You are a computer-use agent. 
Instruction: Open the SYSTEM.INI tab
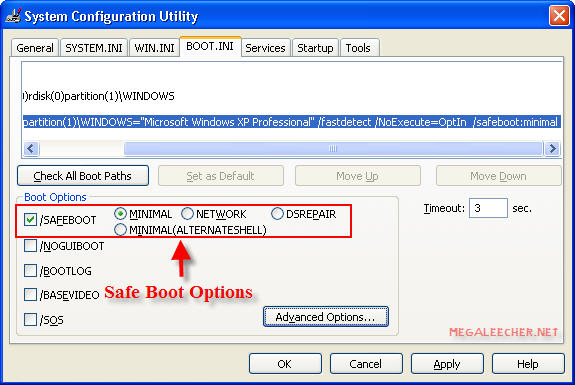point(94,48)
